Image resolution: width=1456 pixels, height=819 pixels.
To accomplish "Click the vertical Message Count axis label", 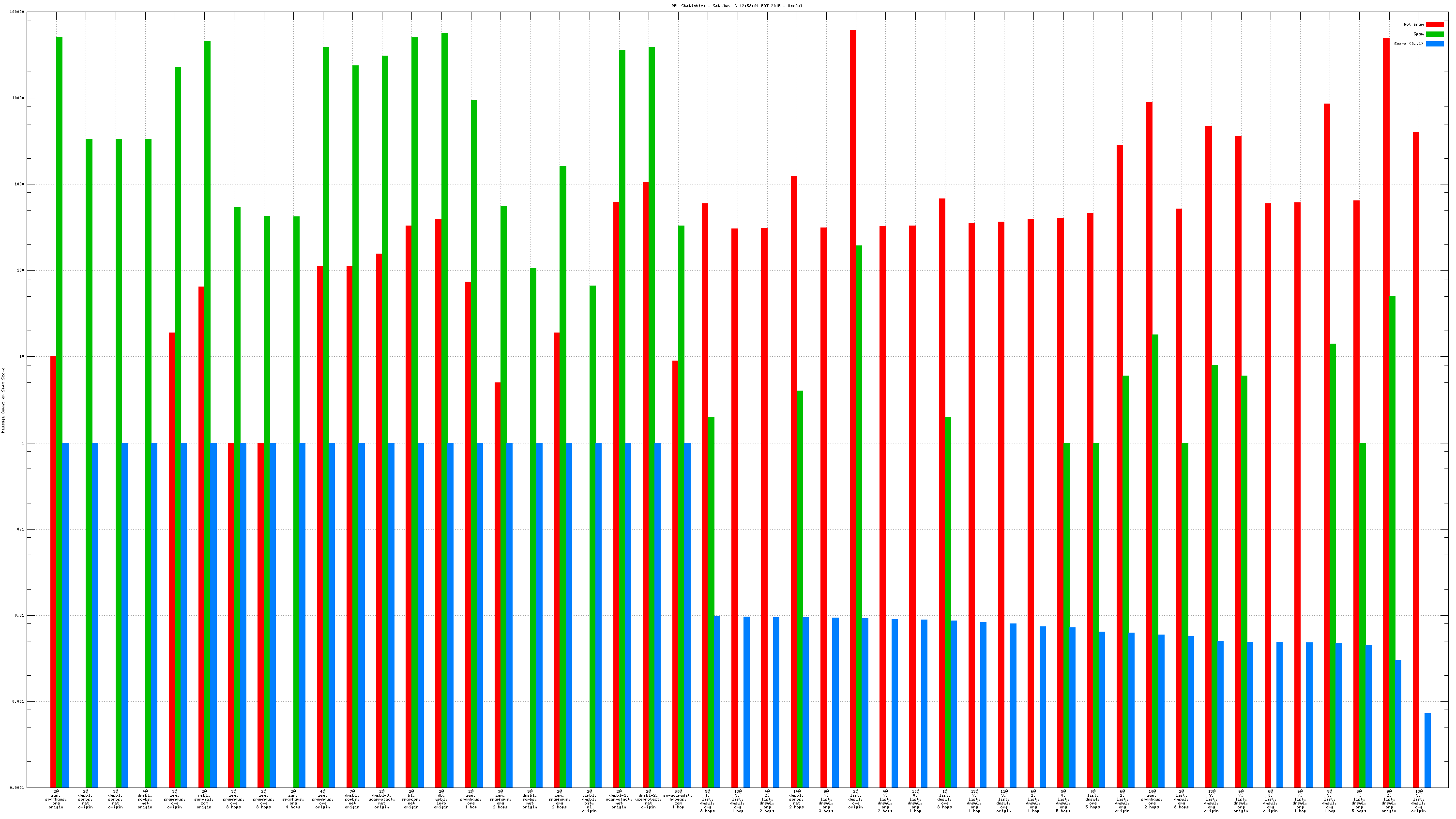I will point(3,400).
